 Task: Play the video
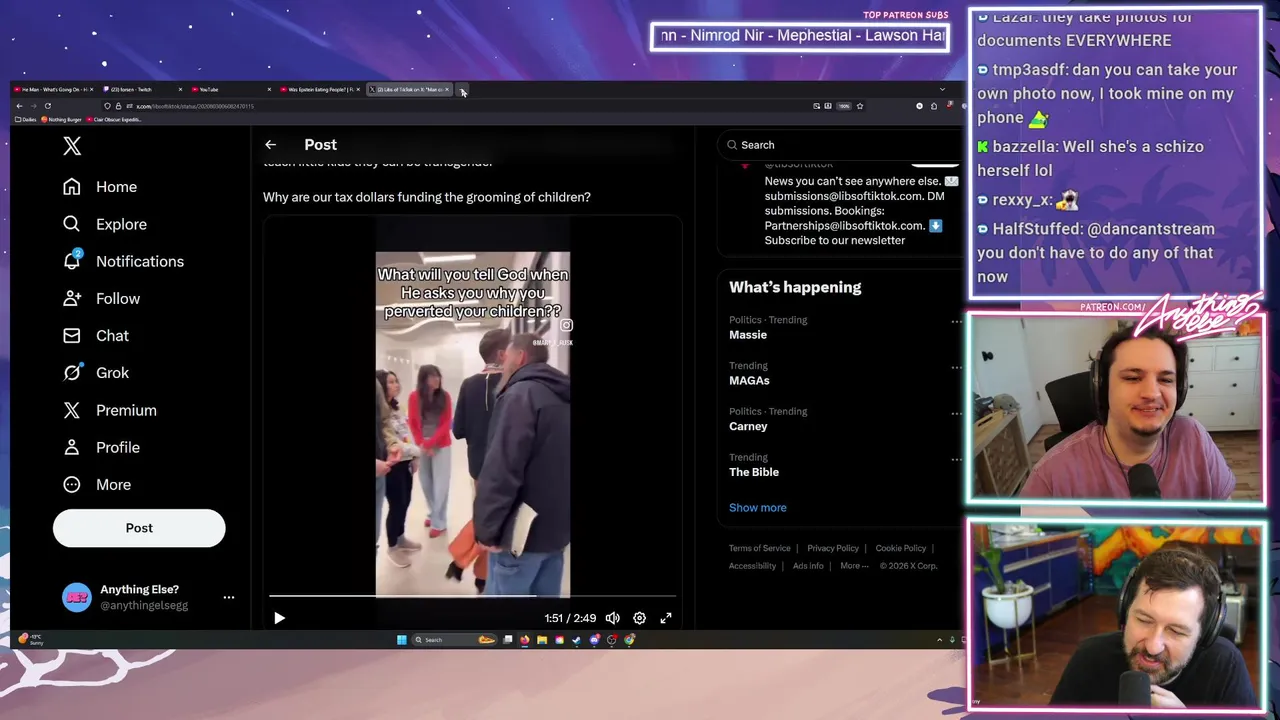279,618
